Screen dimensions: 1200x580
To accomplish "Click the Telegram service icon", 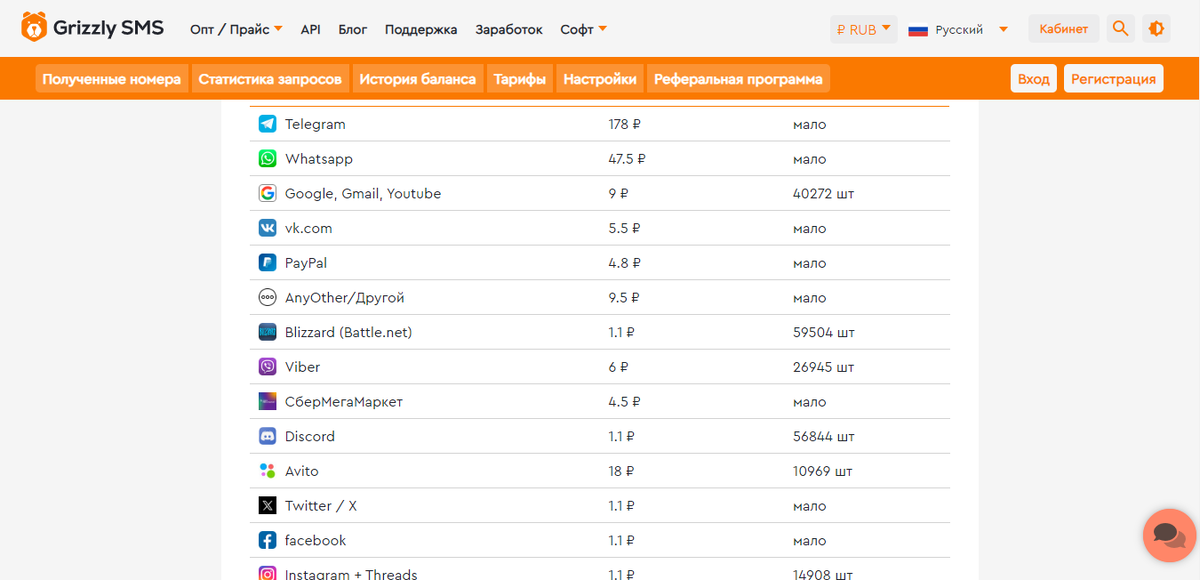I will [x=267, y=124].
